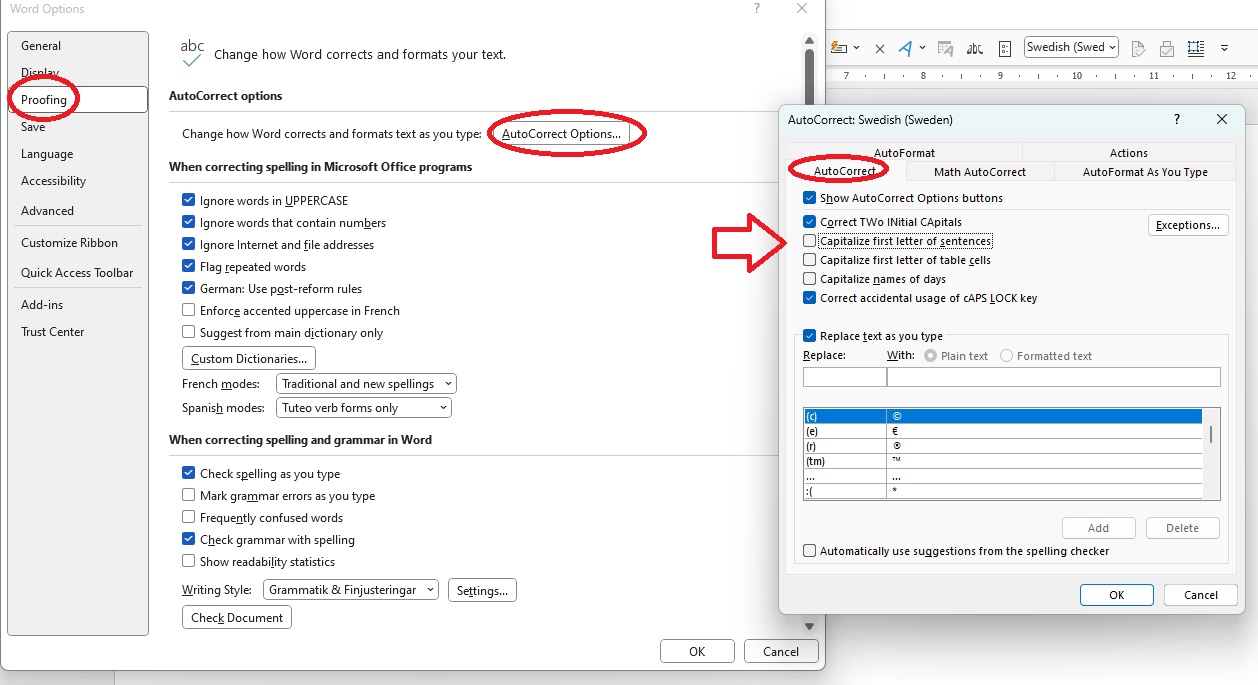The image size is (1258, 685).
Task: Open the Swedish language dropdown in toolbar
Action: [1112, 48]
